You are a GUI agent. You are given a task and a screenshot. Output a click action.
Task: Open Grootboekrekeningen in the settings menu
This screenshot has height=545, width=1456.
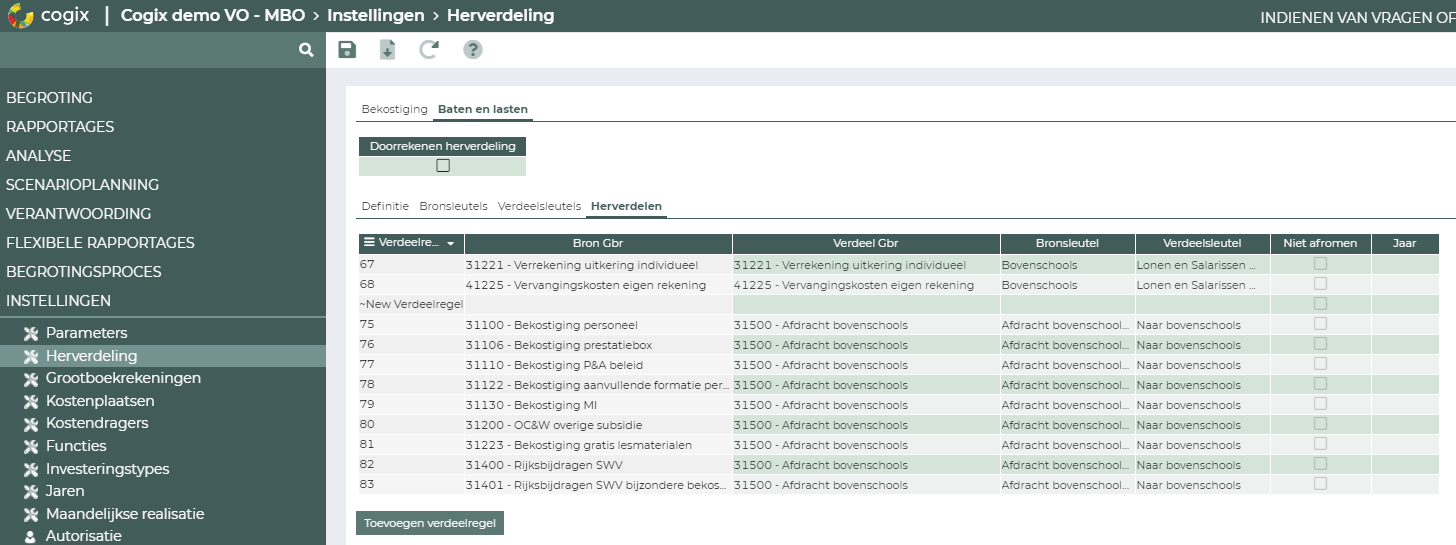[123, 378]
